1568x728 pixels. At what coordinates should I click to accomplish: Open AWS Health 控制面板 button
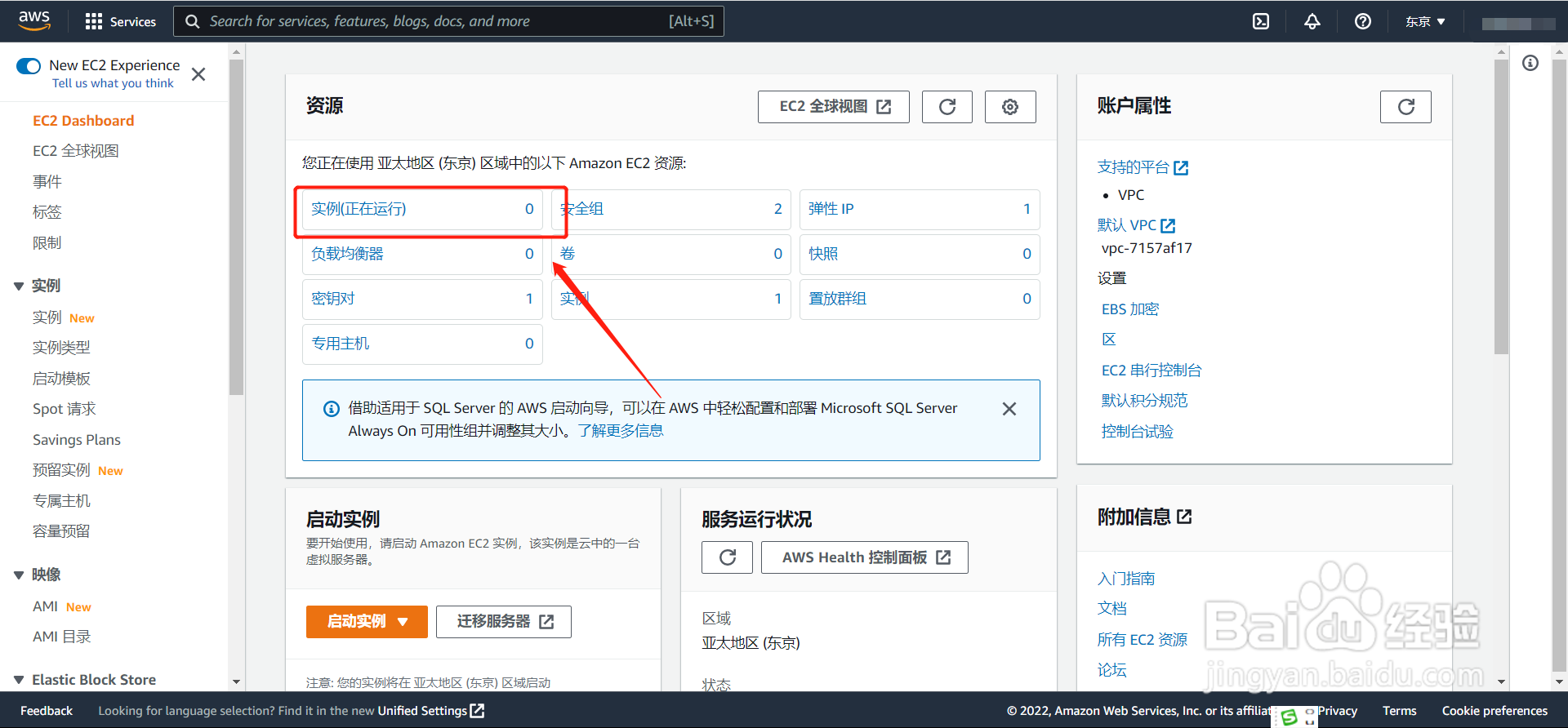[x=865, y=557]
